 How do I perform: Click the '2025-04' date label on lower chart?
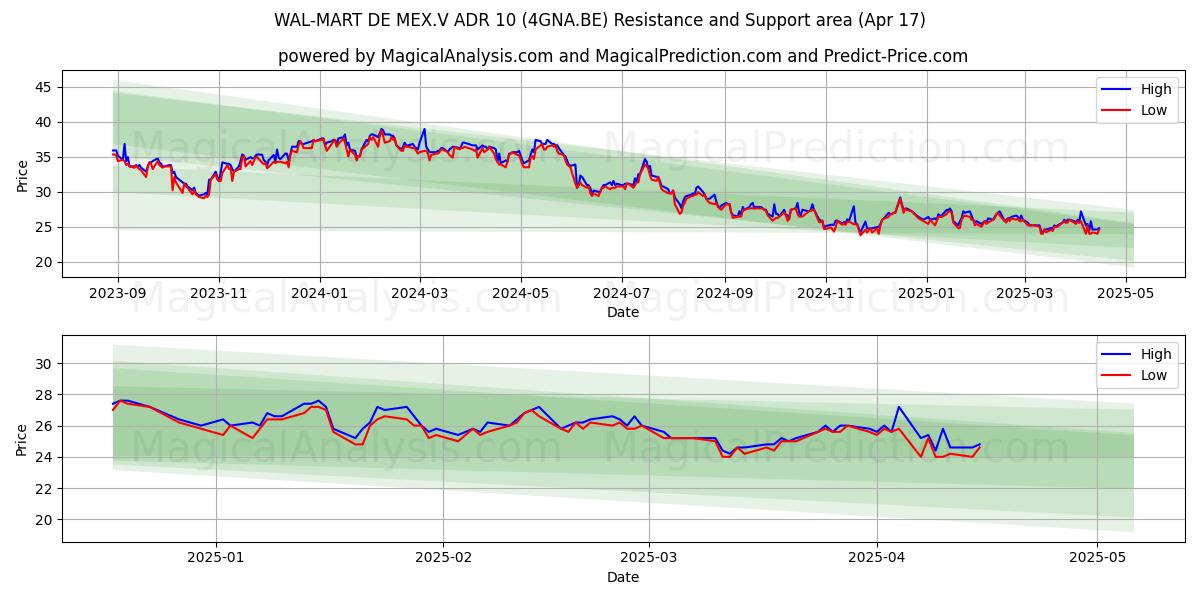(877, 560)
